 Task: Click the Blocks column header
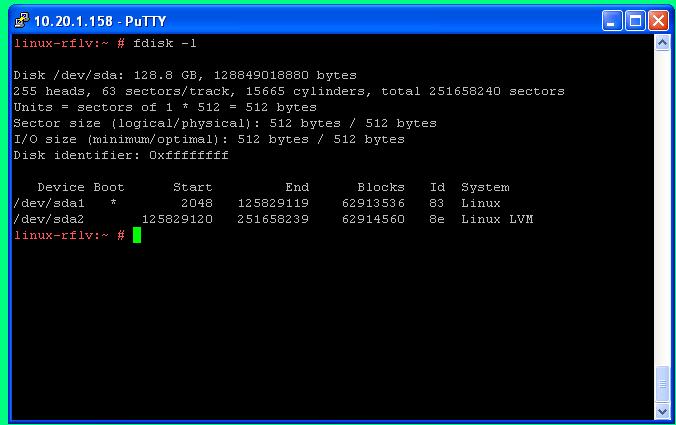click(380, 187)
